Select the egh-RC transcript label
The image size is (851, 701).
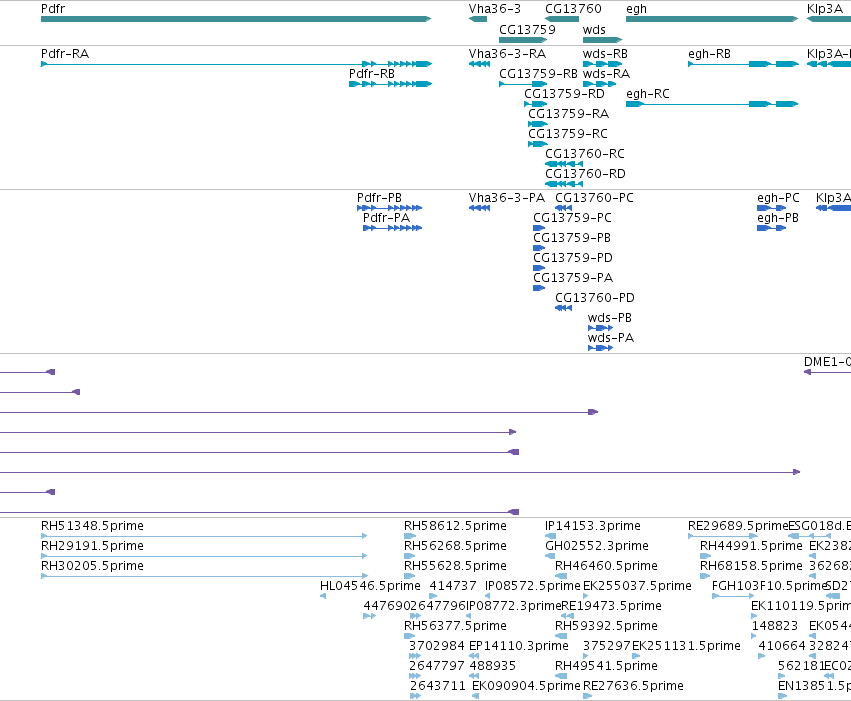[647, 94]
